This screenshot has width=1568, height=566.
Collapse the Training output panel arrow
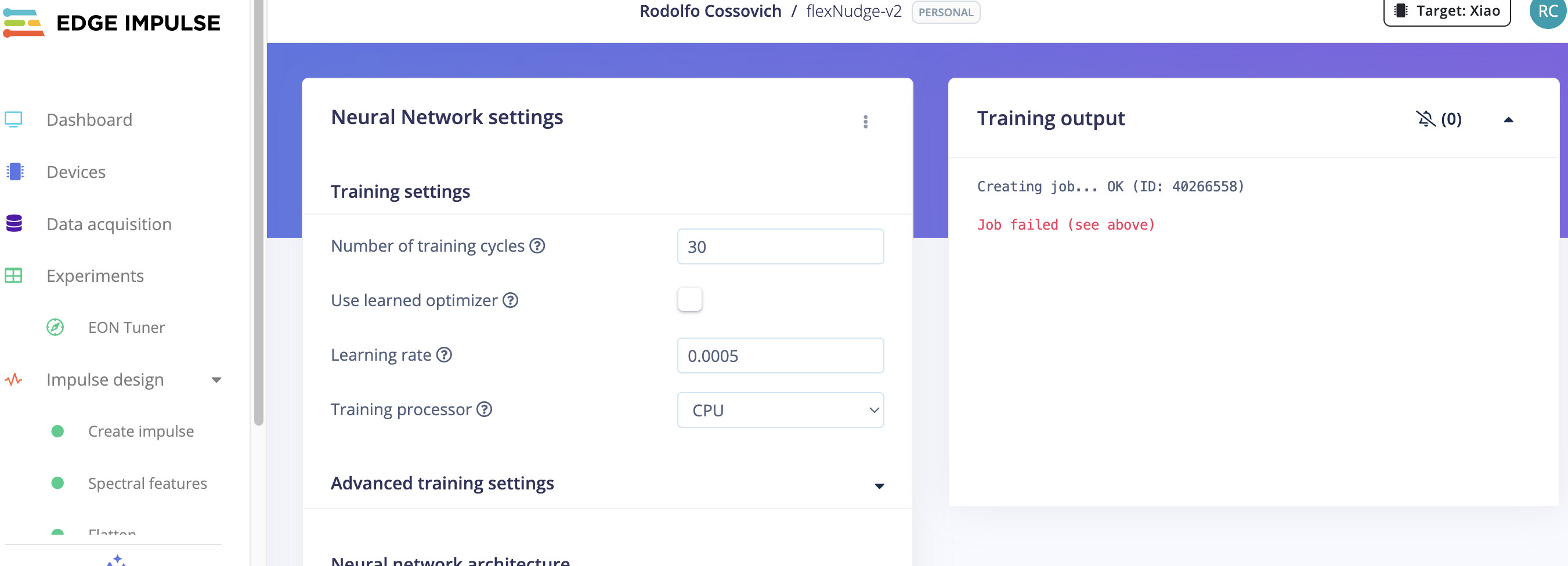1508,120
